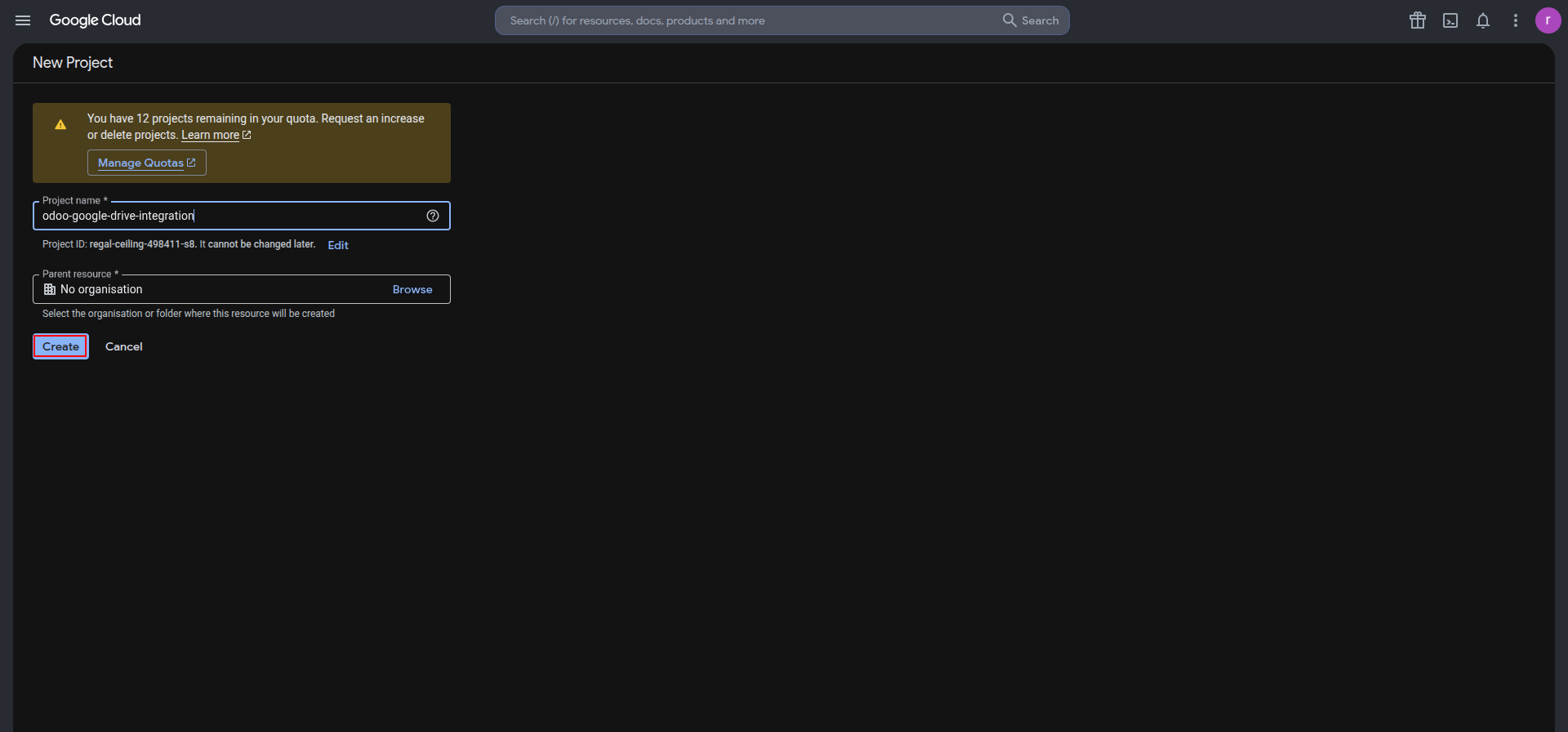1568x732 pixels.
Task: Click the Google Cloud logo
Action: click(95, 20)
